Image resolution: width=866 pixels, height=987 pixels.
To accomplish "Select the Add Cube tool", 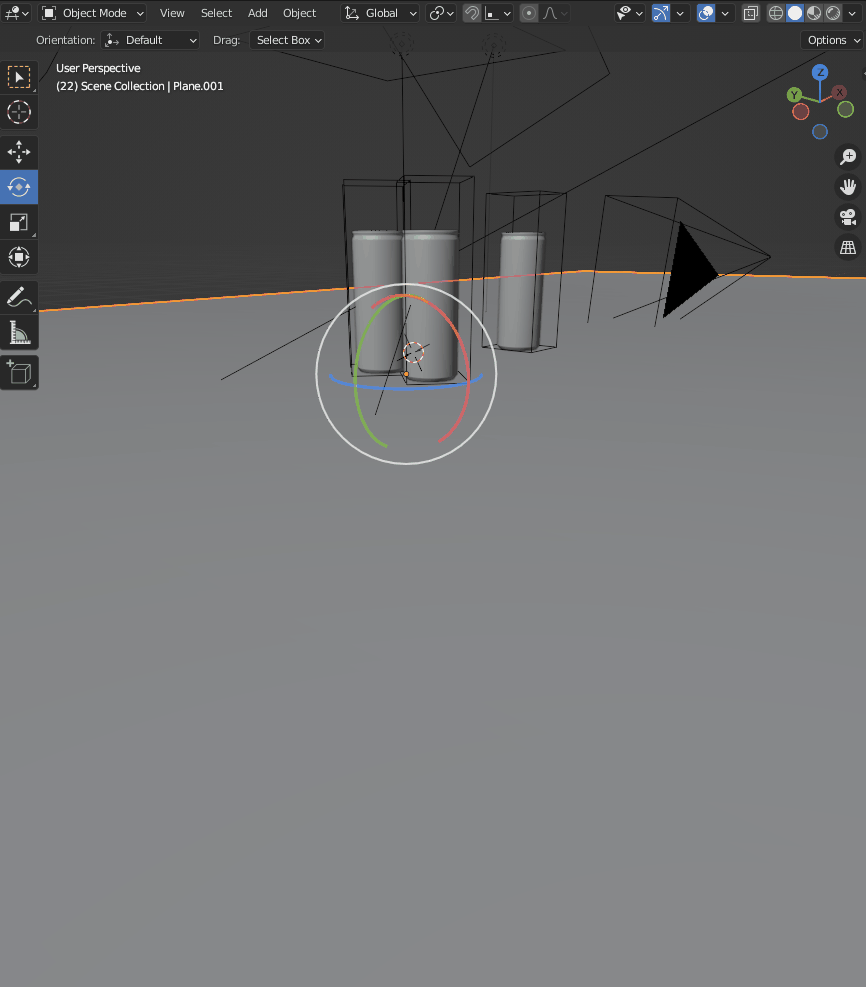I will point(19,372).
